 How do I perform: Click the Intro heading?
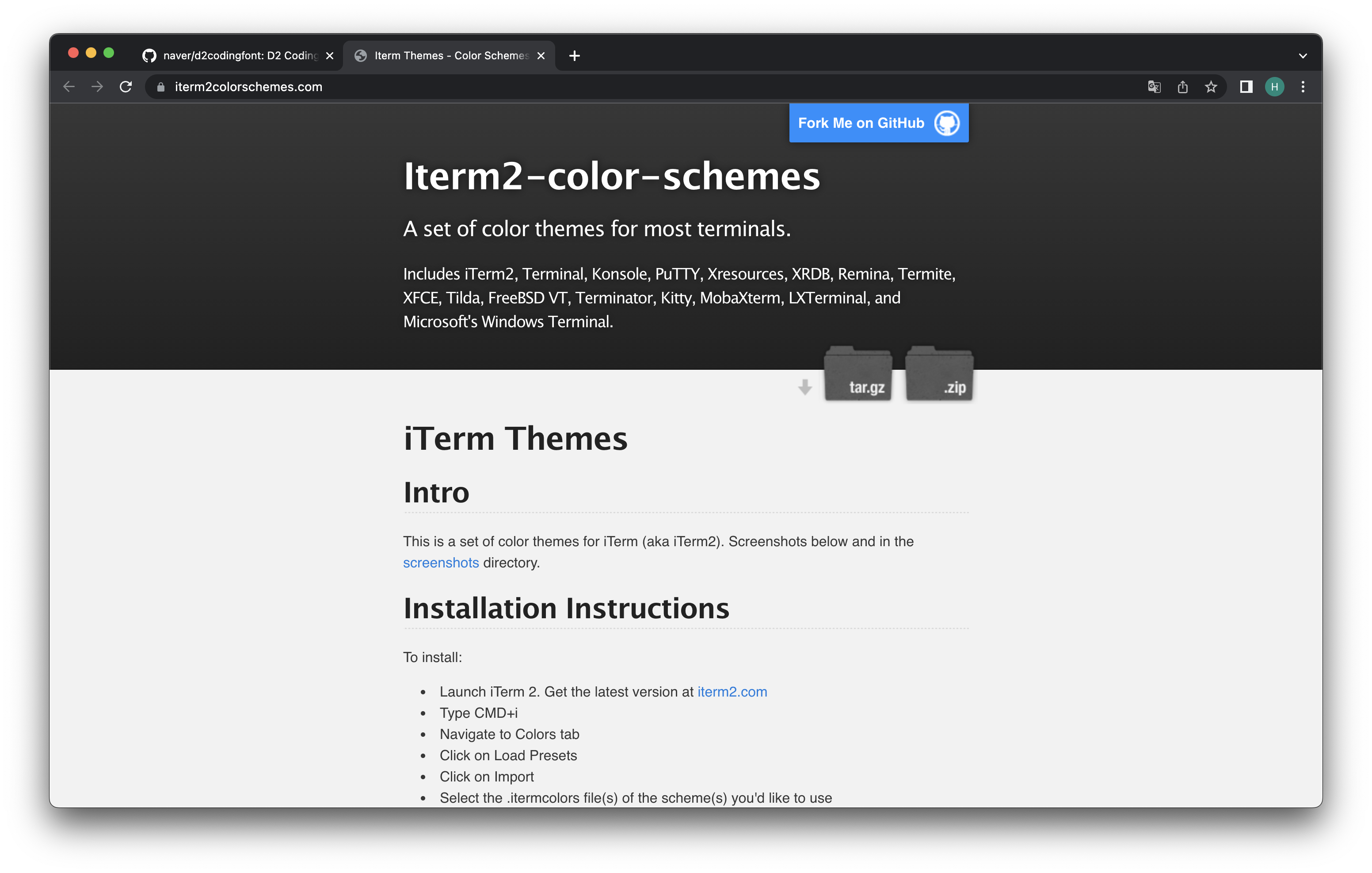click(x=436, y=492)
